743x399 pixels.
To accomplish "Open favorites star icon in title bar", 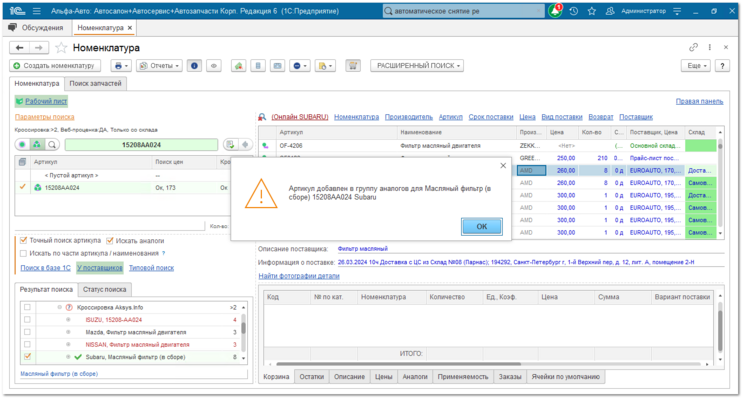I will (x=592, y=11).
